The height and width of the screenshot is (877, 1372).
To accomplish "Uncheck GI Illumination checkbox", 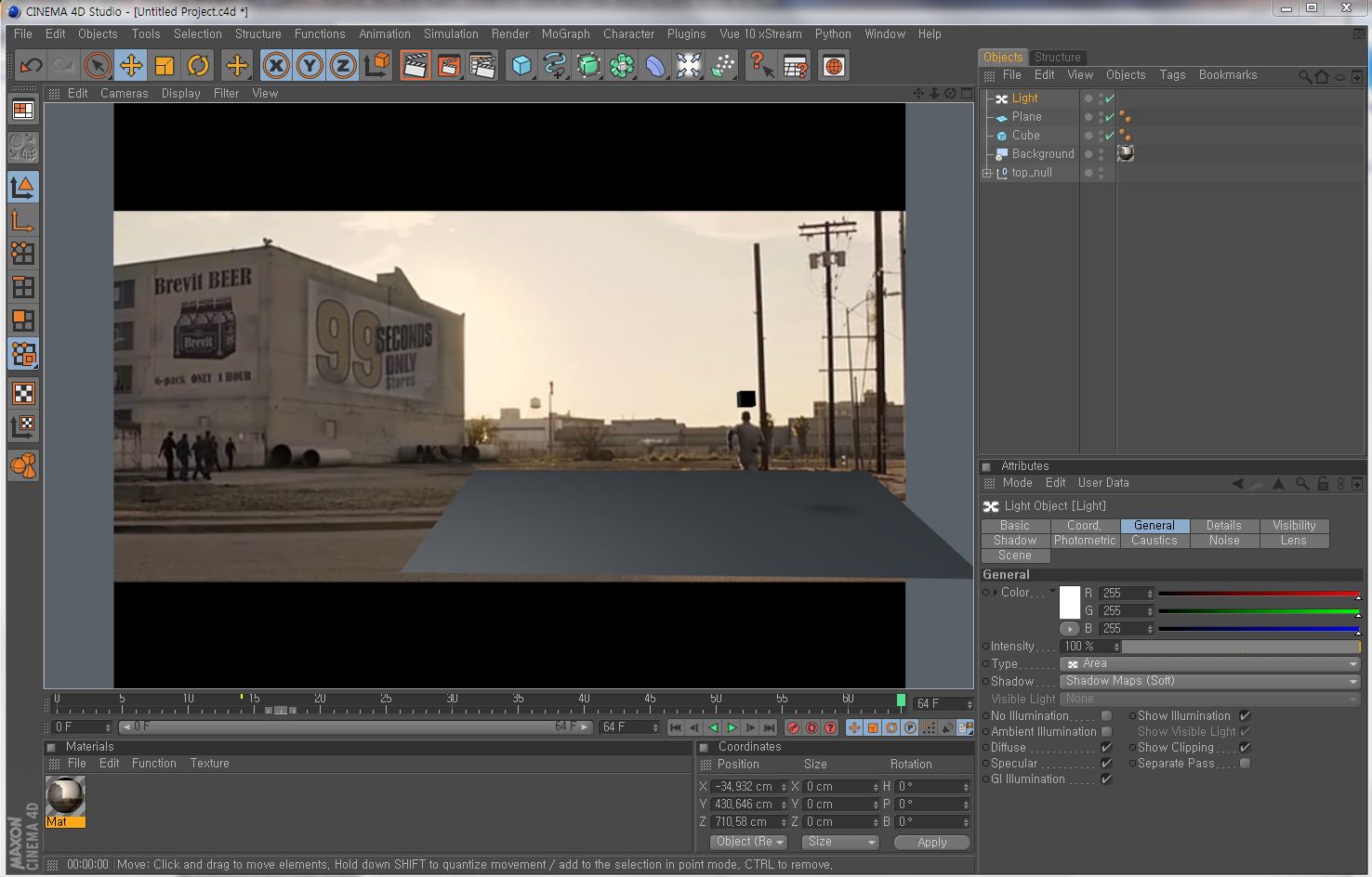I will [x=1106, y=779].
